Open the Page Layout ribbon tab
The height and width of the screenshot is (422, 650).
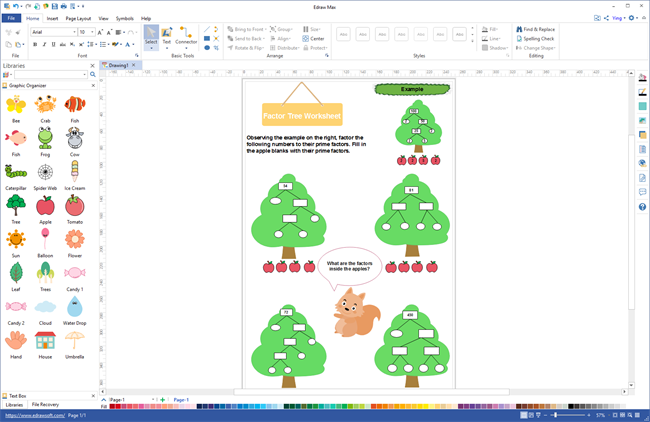[x=78, y=18]
